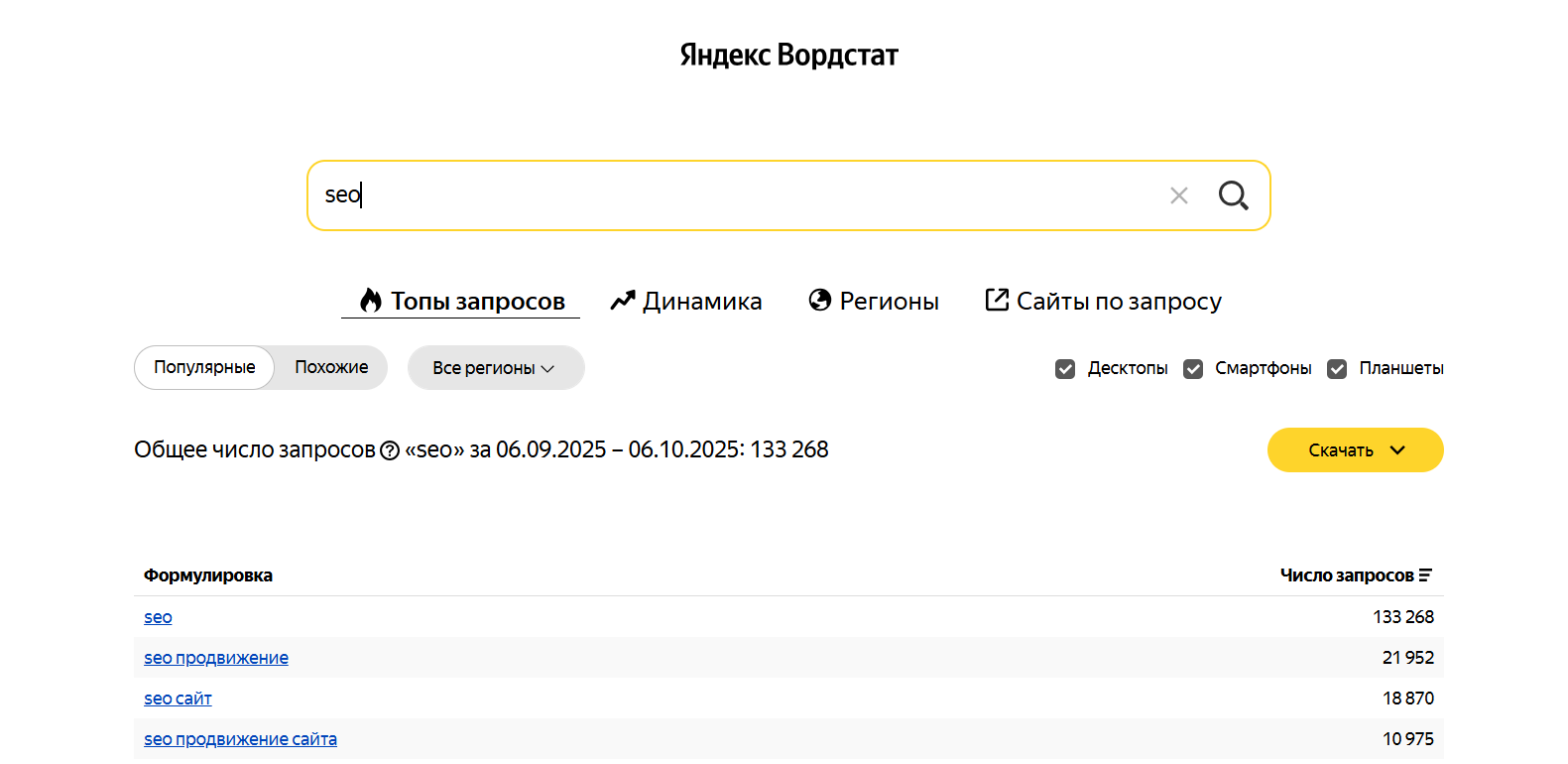Click the magnifying glass search icon
Image resolution: width=1568 pixels, height=764 pixels.
[x=1233, y=195]
